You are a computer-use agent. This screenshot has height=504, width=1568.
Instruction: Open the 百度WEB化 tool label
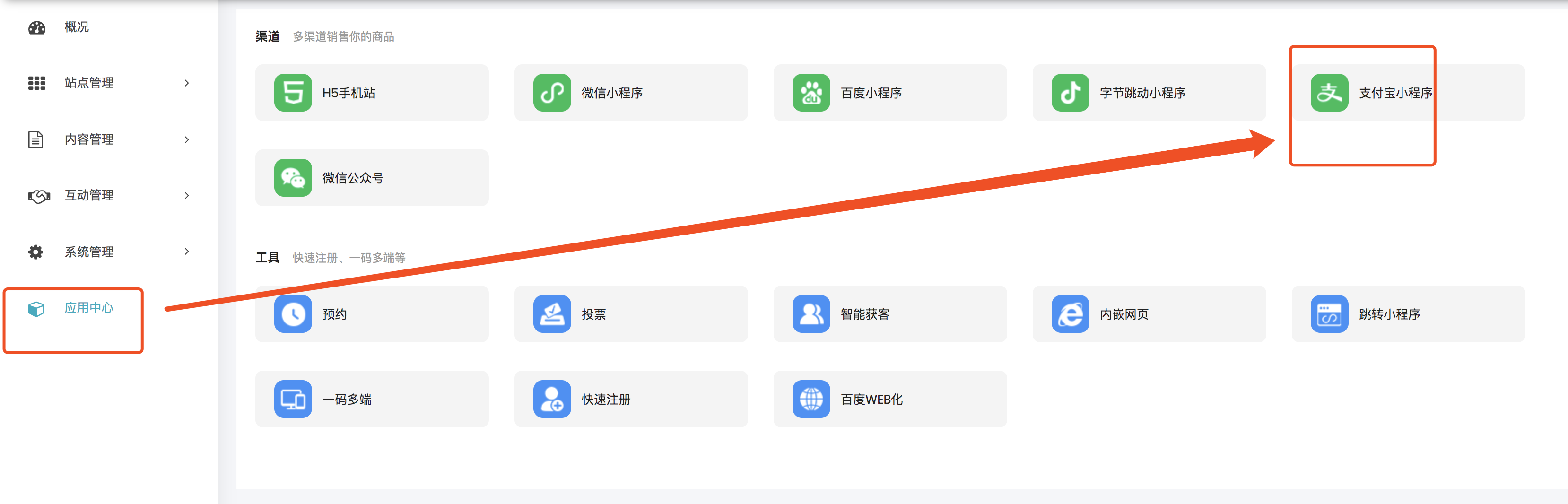[x=871, y=400]
